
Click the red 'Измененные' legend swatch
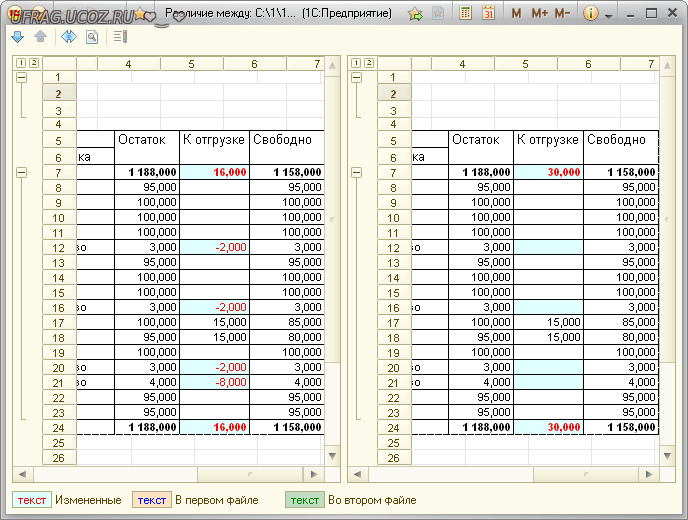[x=31, y=500]
